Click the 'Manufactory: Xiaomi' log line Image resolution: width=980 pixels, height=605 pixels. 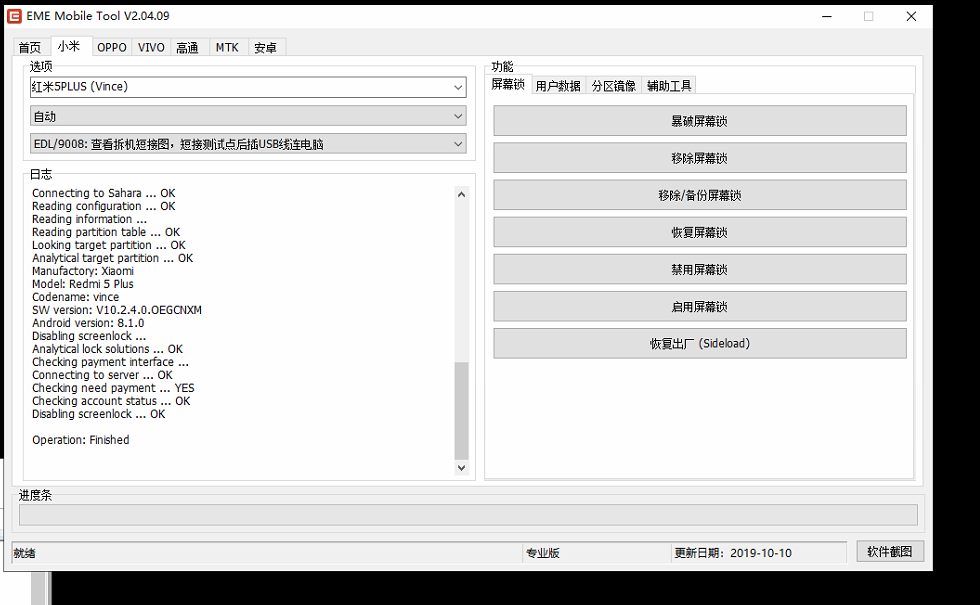coord(82,271)
